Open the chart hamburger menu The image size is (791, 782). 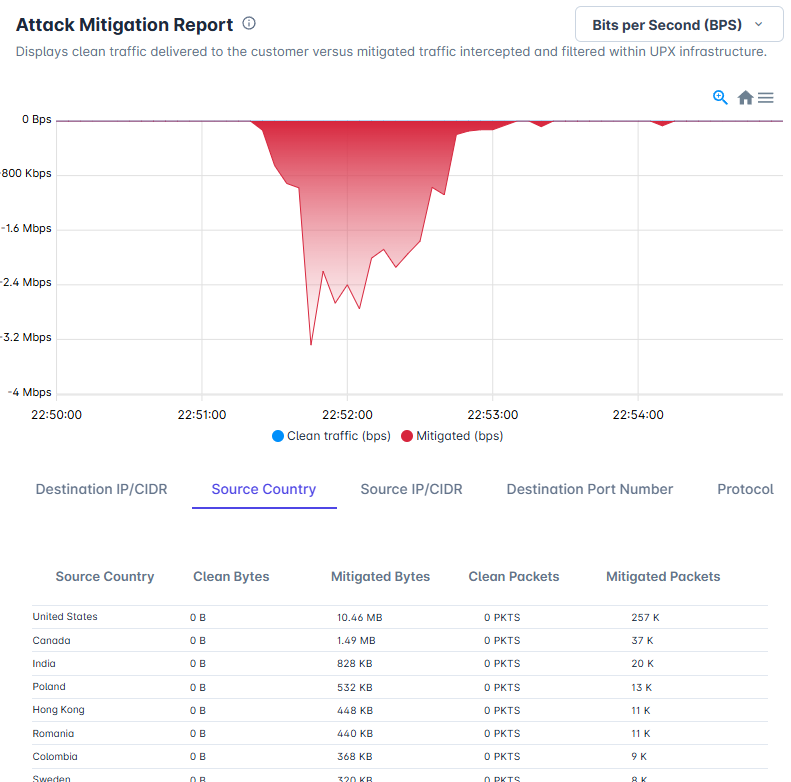pos(765,97)
